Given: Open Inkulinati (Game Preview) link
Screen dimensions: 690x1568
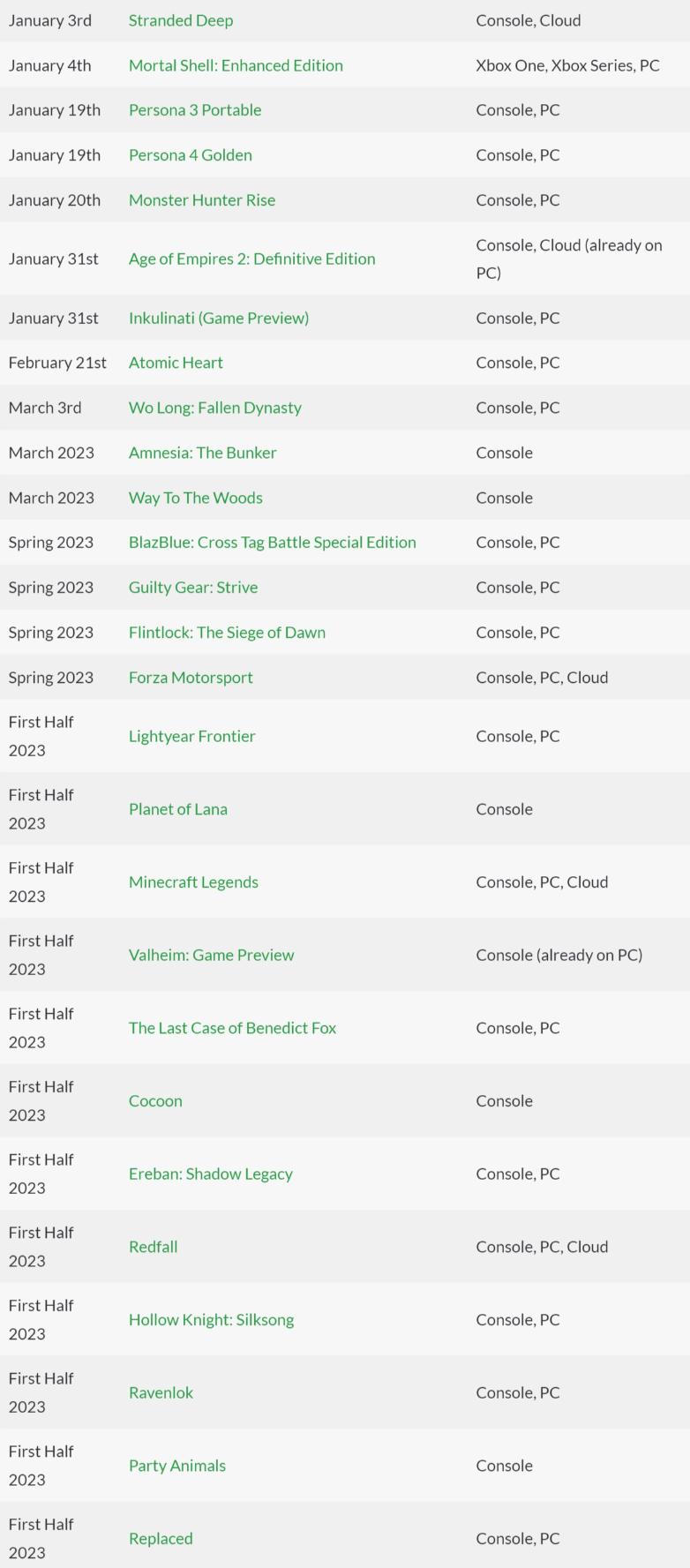Looking at the screenshot, I should (x=219, y=318).
